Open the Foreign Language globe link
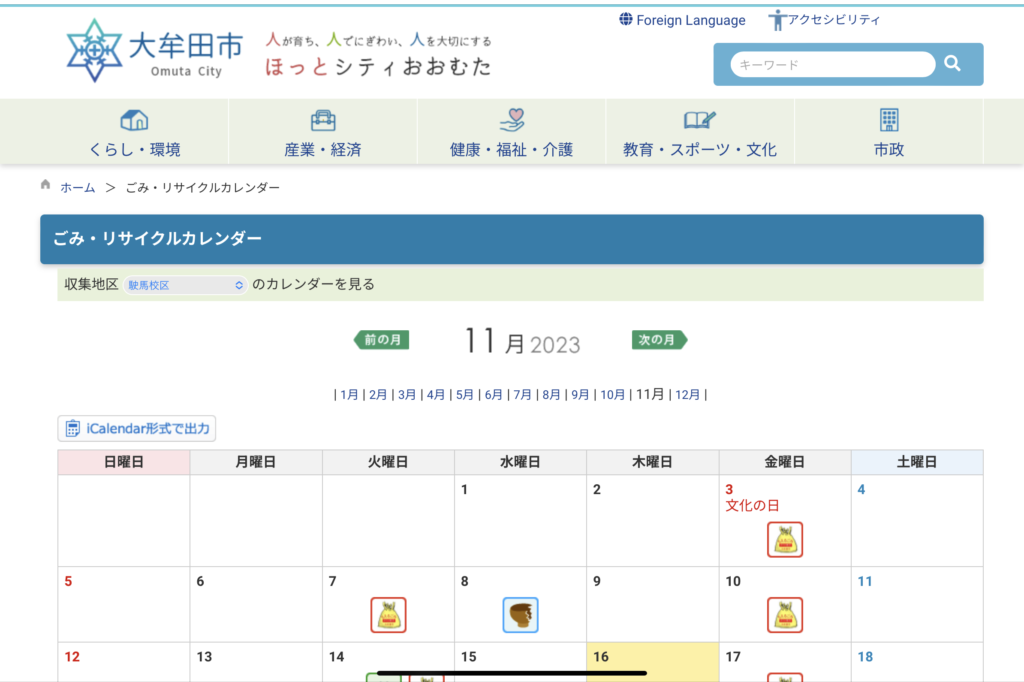The width and height of the screenshot is (1024, 682). click(x=682, y=20)
